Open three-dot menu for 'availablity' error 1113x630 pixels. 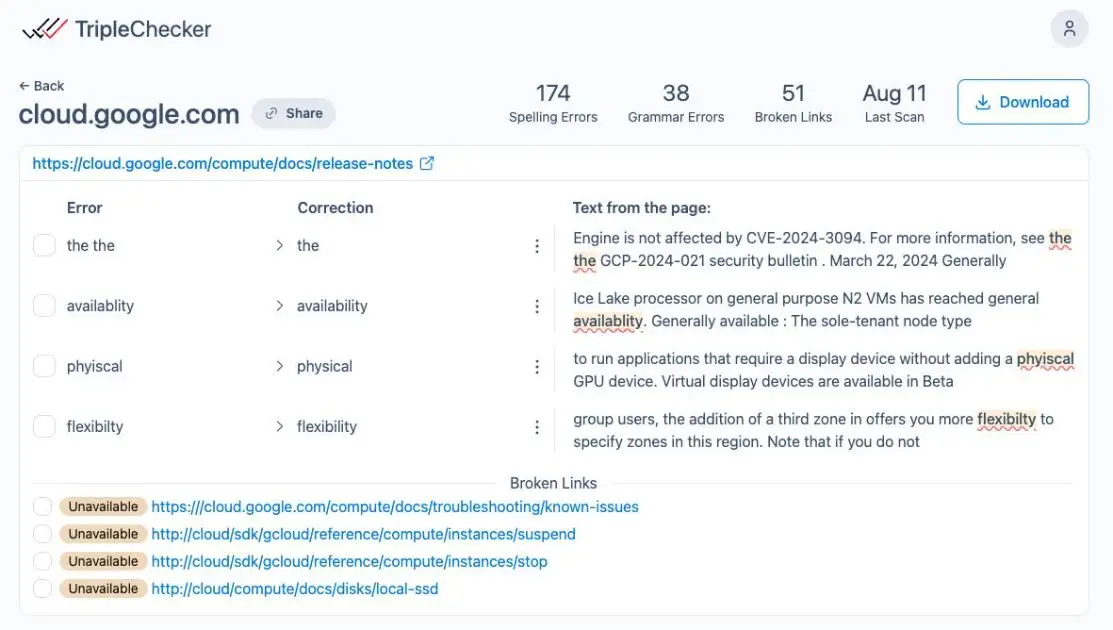click(x=537, y=306)
